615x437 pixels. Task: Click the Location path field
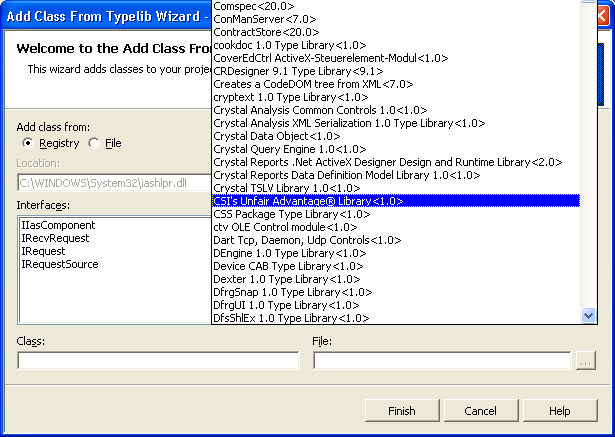pyautogui.click(x=115, y=183)
